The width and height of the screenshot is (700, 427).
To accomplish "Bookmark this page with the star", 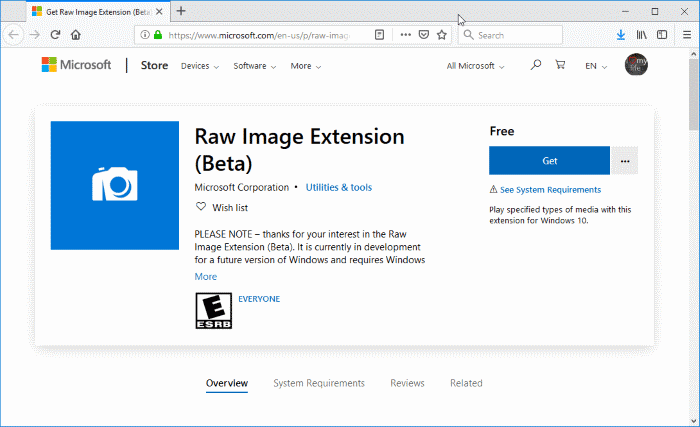I will [x=442, y=35].
